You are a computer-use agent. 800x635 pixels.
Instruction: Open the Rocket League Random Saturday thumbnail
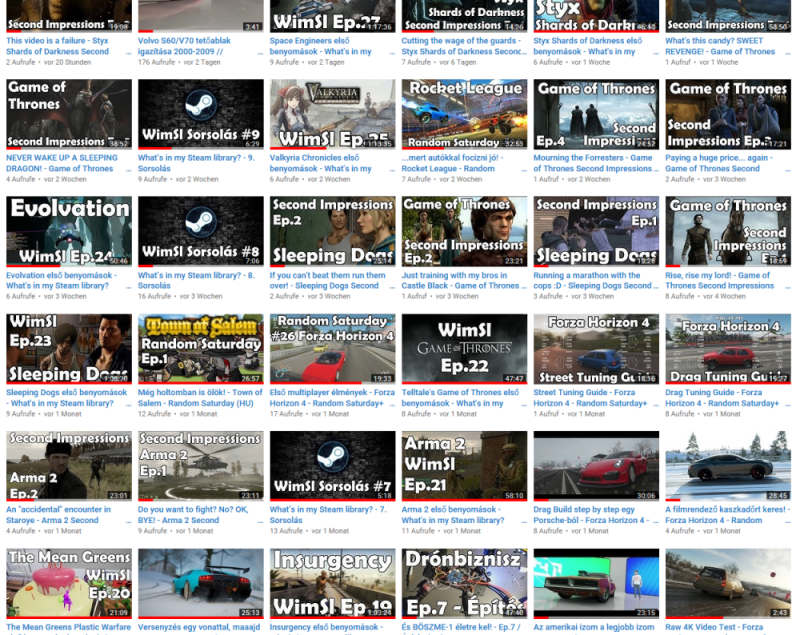coord(464,114)
